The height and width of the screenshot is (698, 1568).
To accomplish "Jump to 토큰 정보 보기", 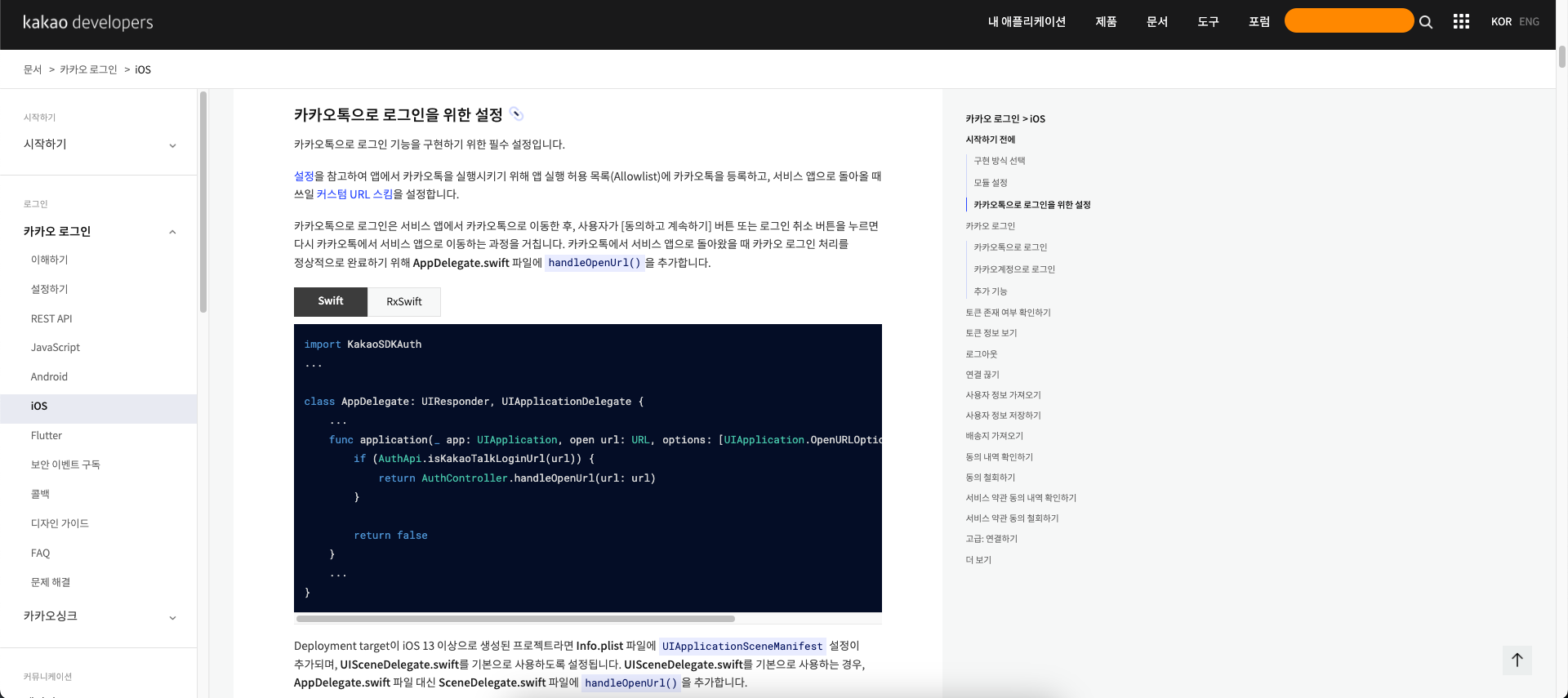I will click(x=991, y=333).
